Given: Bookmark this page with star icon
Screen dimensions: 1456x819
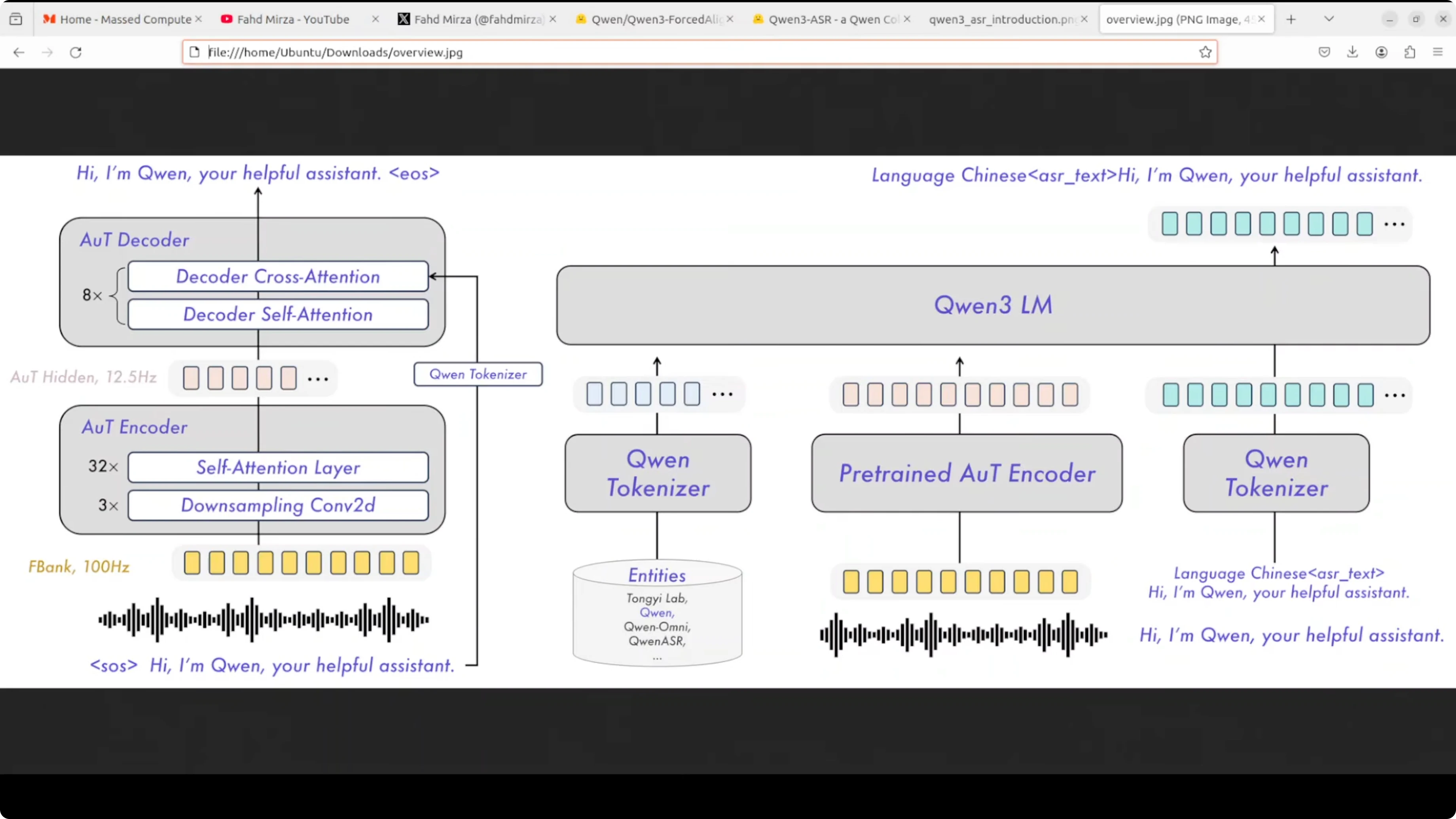Looking at the screenshot, I should [x=1205, y=53].
